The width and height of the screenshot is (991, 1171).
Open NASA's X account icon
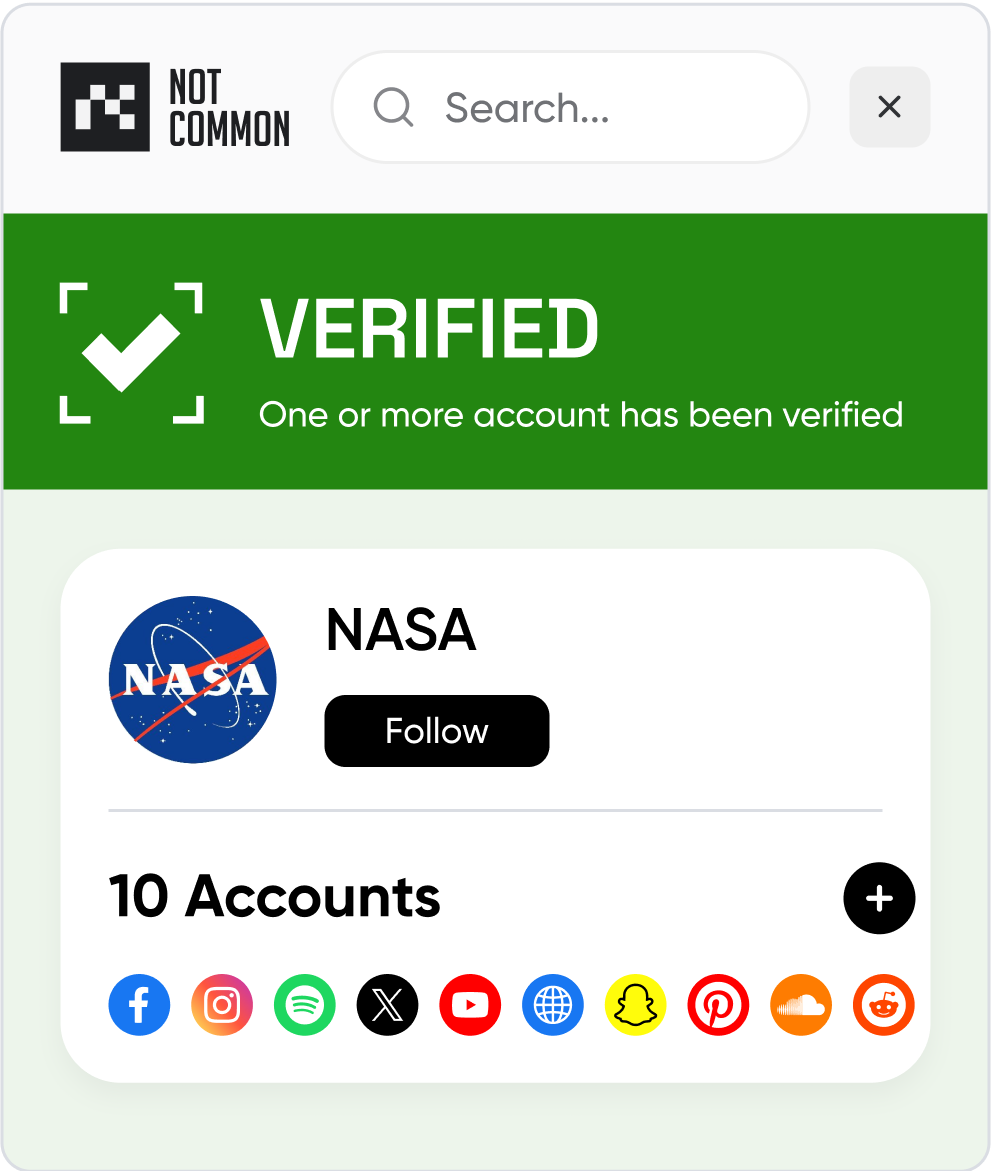click(x=388, y=1004)
